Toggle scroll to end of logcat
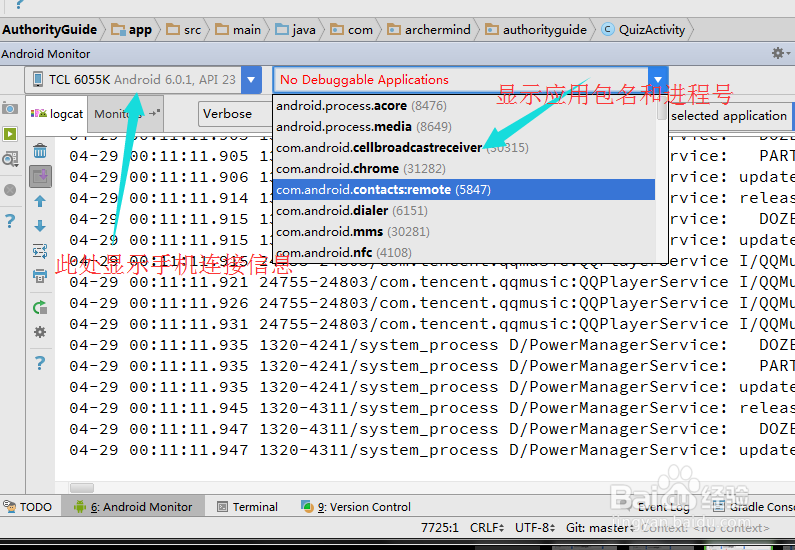The width and height of the screenshot is (795, 550). [40, 176]
